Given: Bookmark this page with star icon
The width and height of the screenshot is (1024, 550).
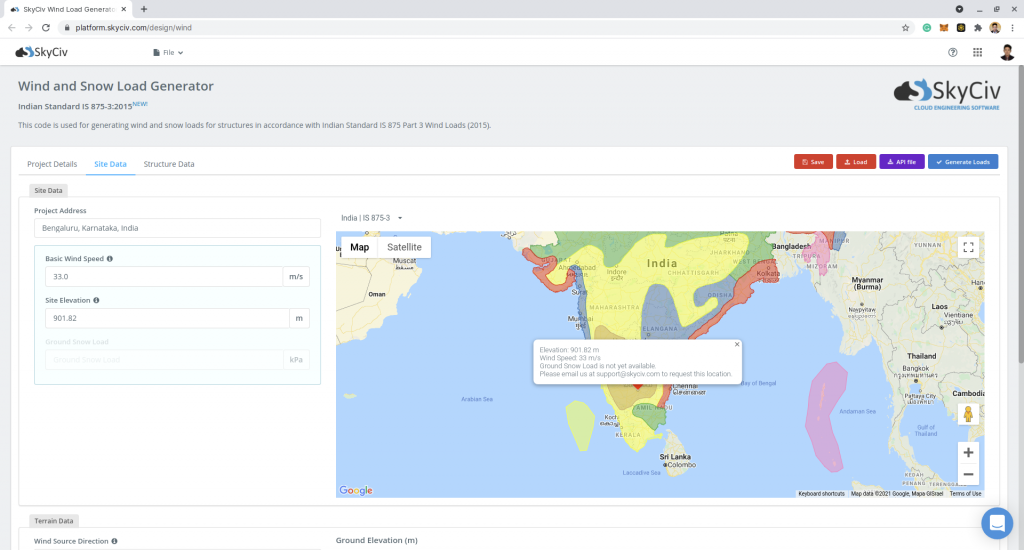Looking at the screenshot, I should click(x=905, y=27).
